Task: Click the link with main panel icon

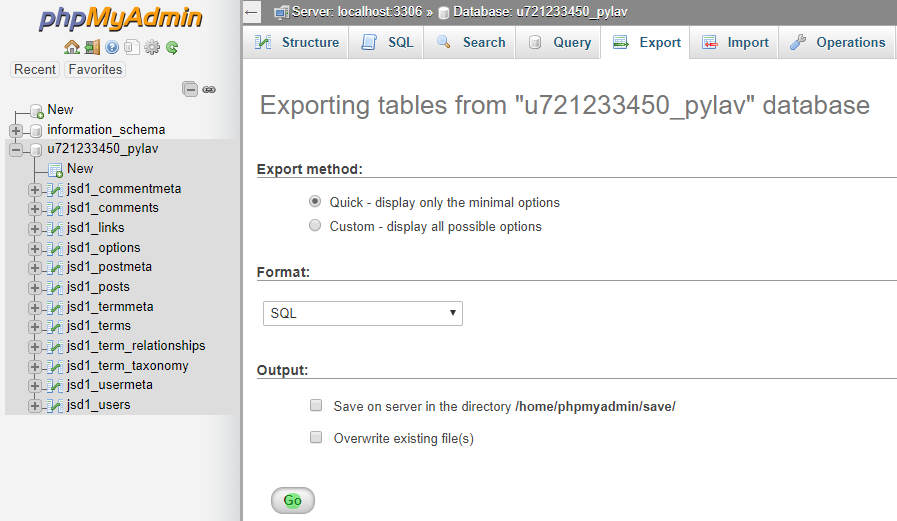Action: [209, 89]
